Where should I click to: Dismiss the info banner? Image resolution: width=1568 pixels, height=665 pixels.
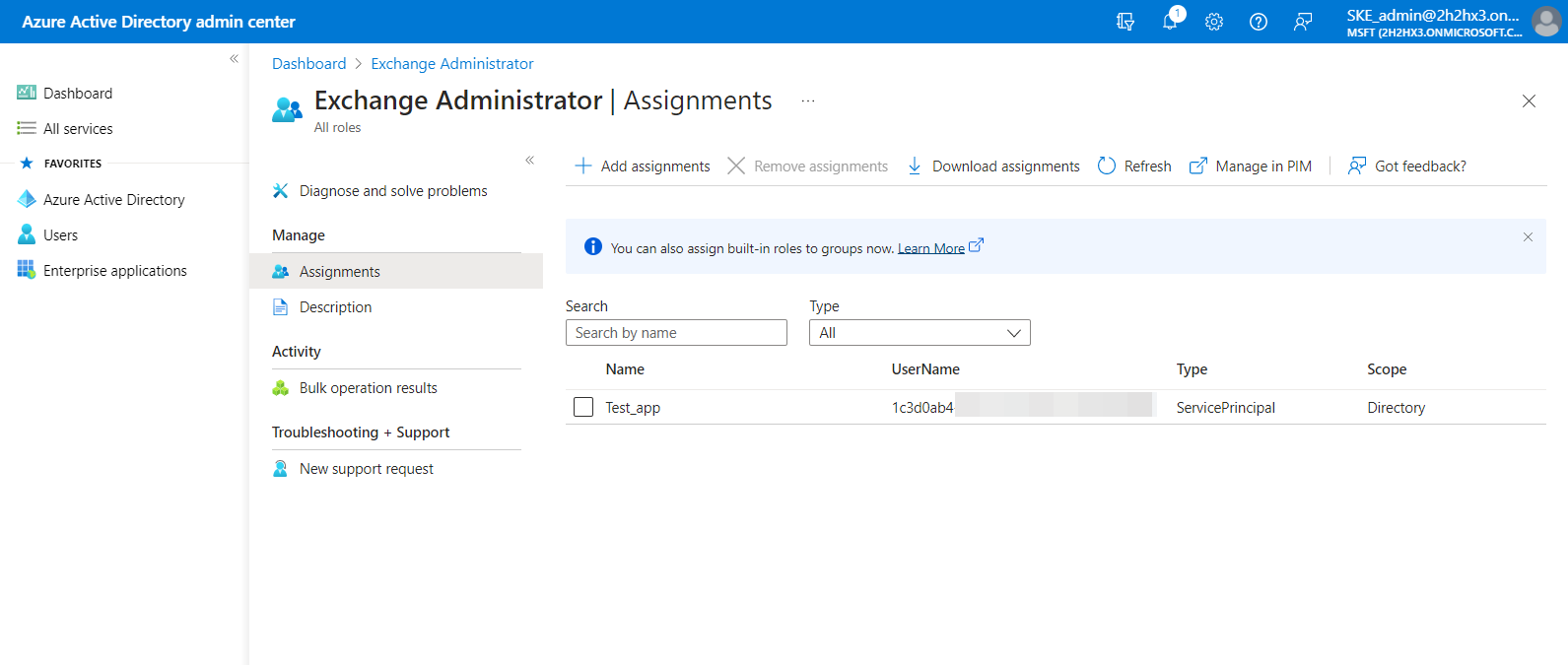tap(1528, 237)
